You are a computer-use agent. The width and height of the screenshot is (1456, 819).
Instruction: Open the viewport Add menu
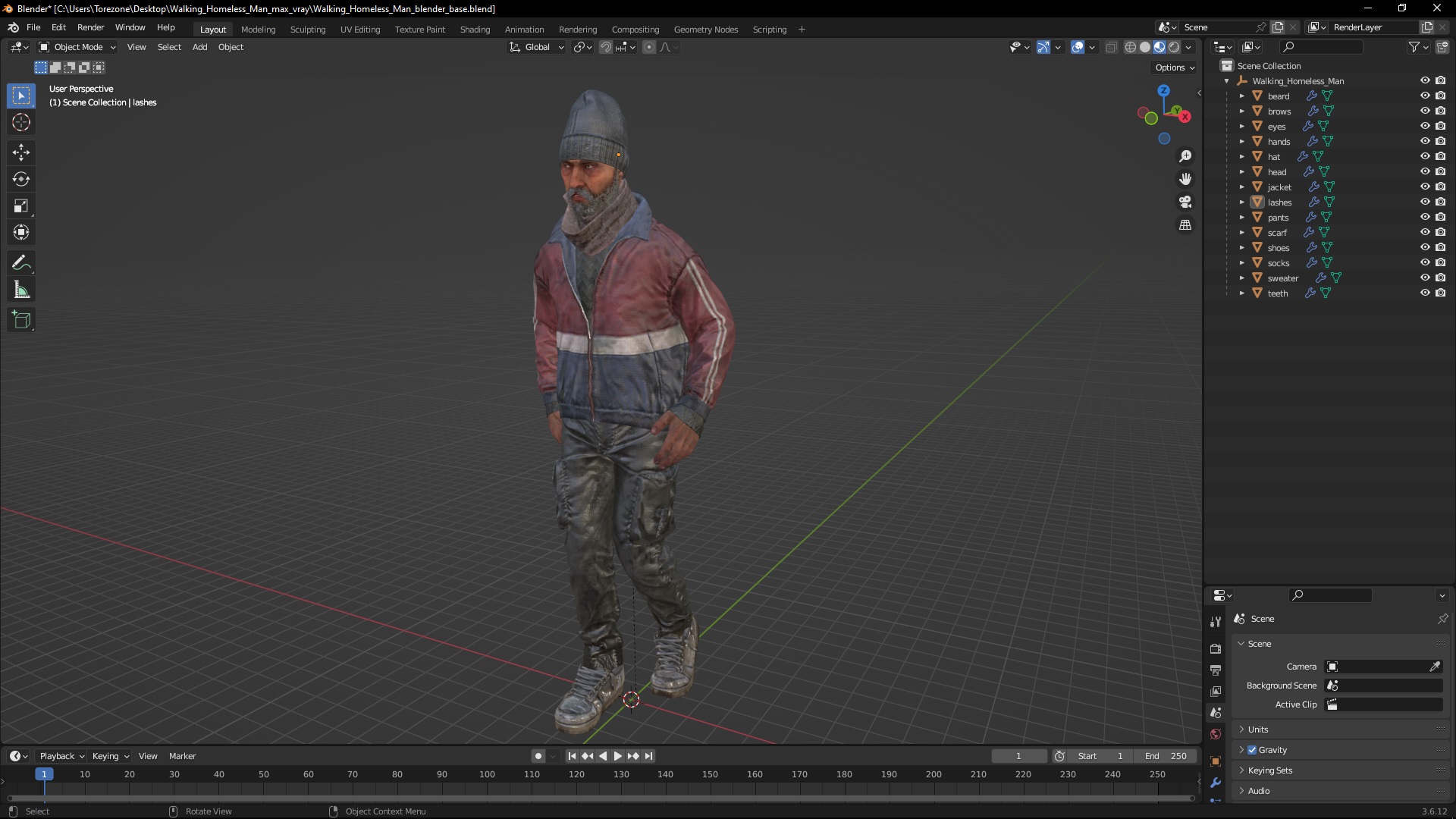pyautogui.click(x=199, y=47)
